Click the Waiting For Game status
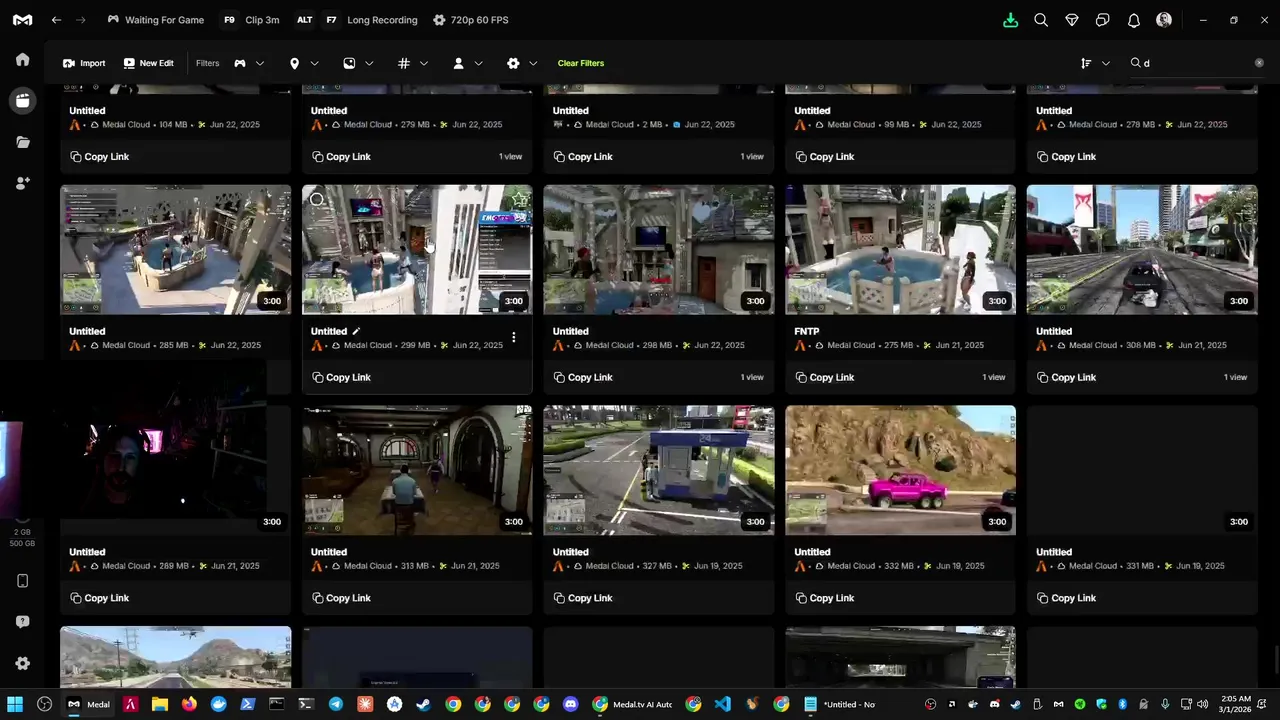Viewport: 1280px width, 720px height. 155,20
